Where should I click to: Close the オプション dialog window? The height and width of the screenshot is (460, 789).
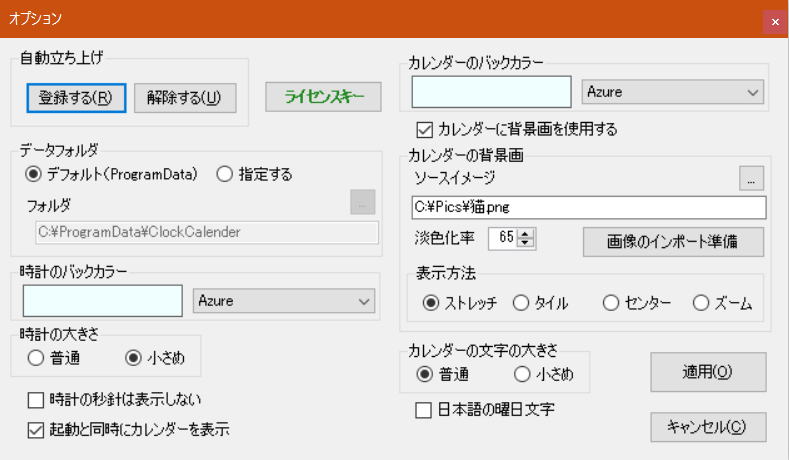[775, 22]
